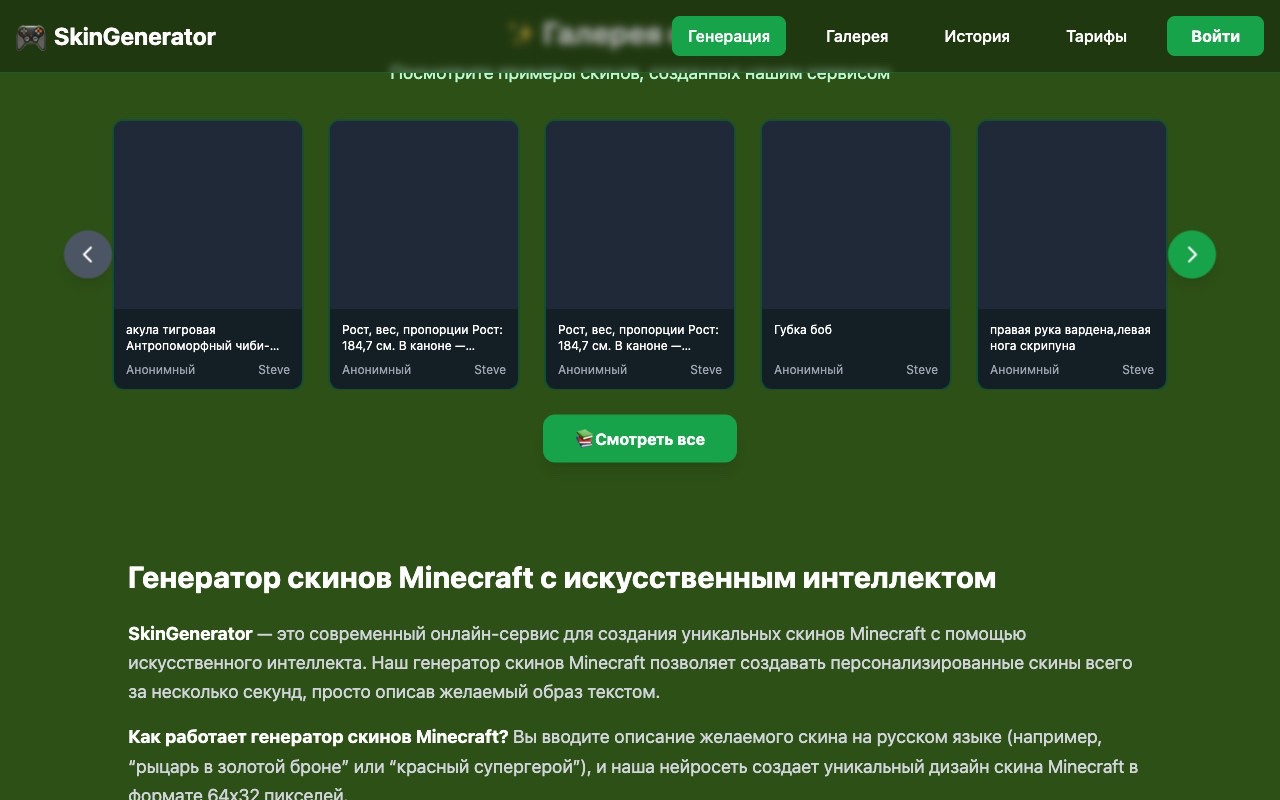Open the SkinGenerator home link
Screen dimensions: 1280x800
(x=116, y=37)
